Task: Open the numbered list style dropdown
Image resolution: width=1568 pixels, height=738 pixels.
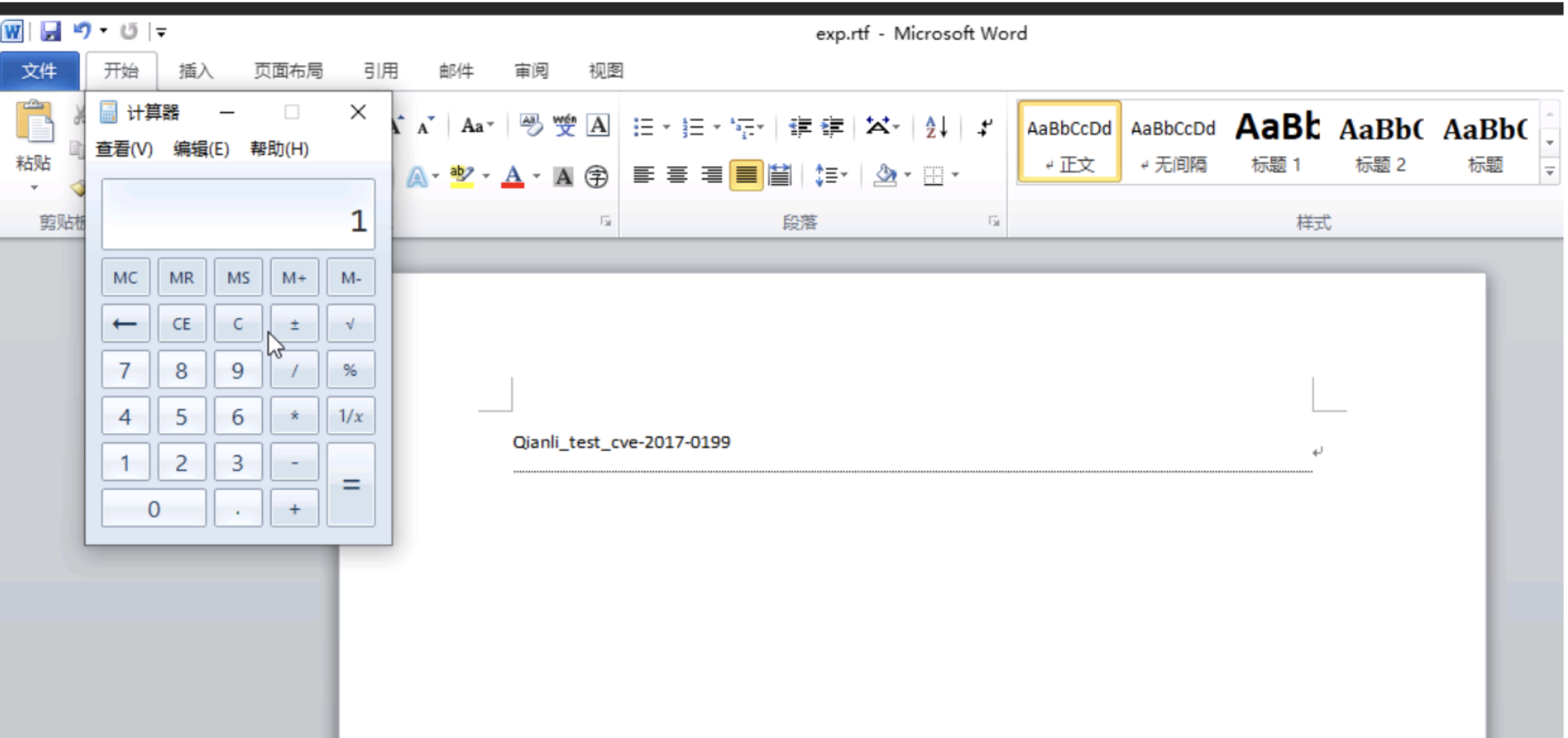Action: point(717,127)
